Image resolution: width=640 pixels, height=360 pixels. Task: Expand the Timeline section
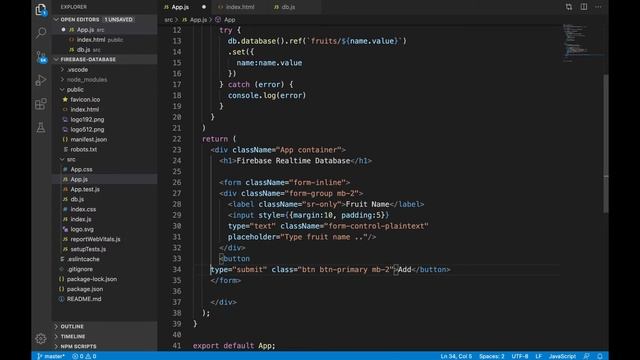[104, 336]
